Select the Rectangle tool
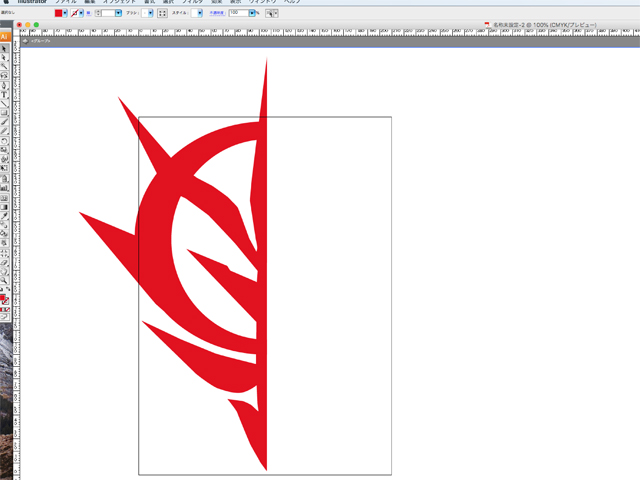 (4, 113)
